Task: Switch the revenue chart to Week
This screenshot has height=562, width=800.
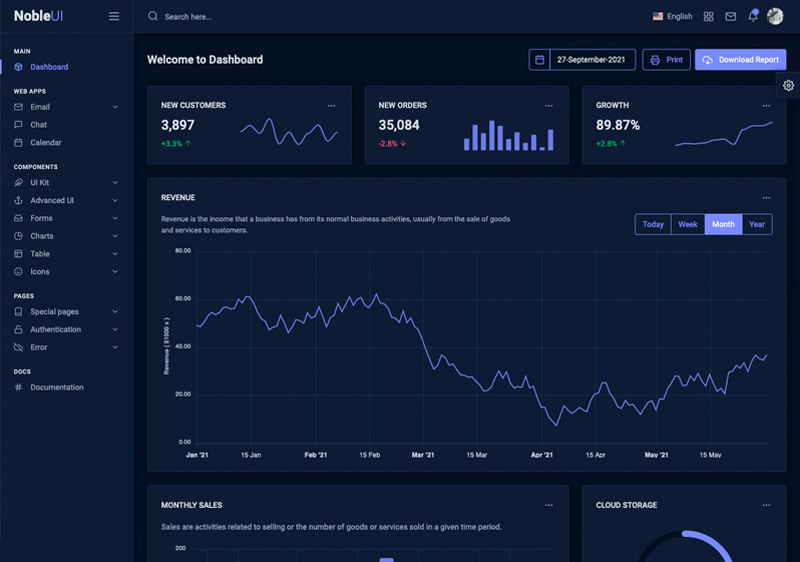Action: point(688,224)
